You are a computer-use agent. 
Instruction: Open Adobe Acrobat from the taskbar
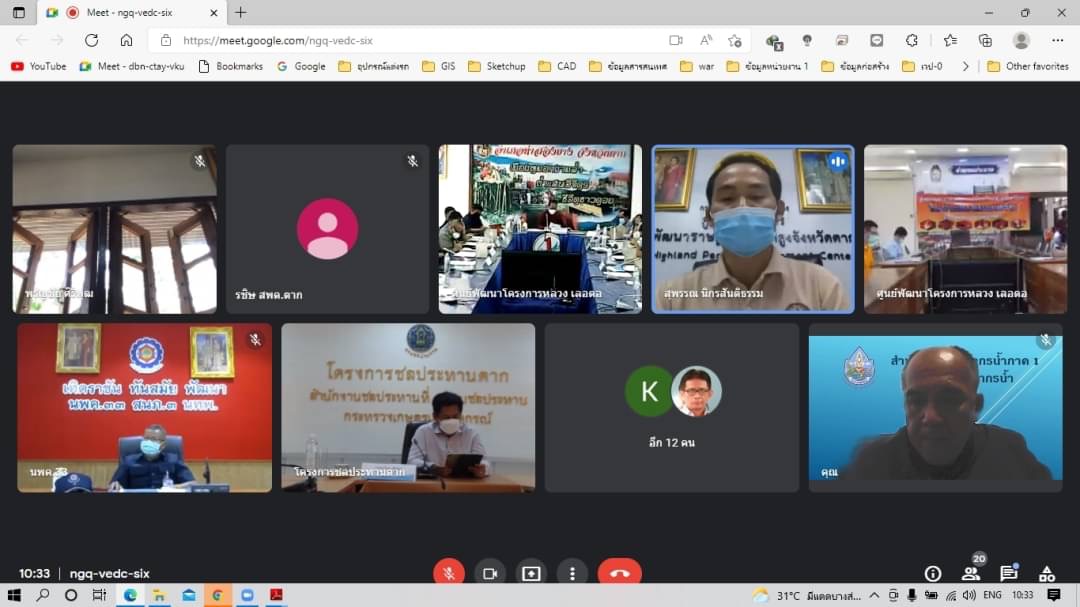(x=276, y=595)
